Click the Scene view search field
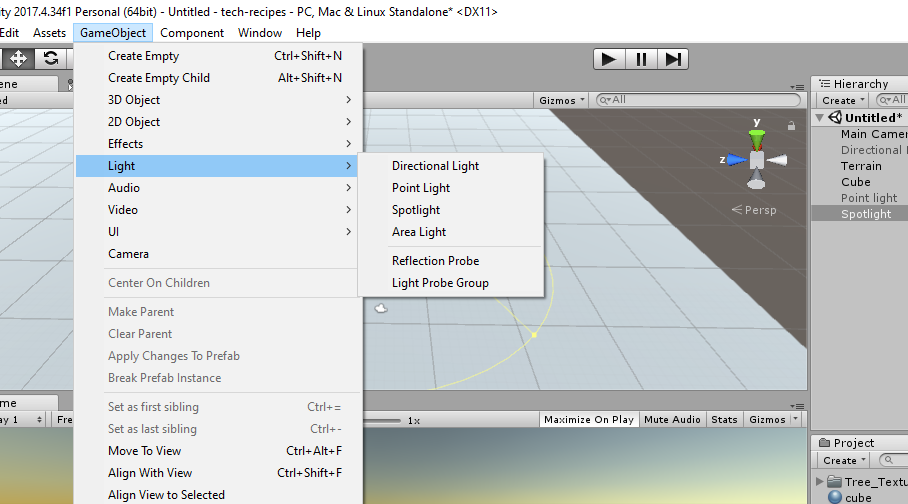This screenshot has width=908, height=504. [x=698, y=100]
